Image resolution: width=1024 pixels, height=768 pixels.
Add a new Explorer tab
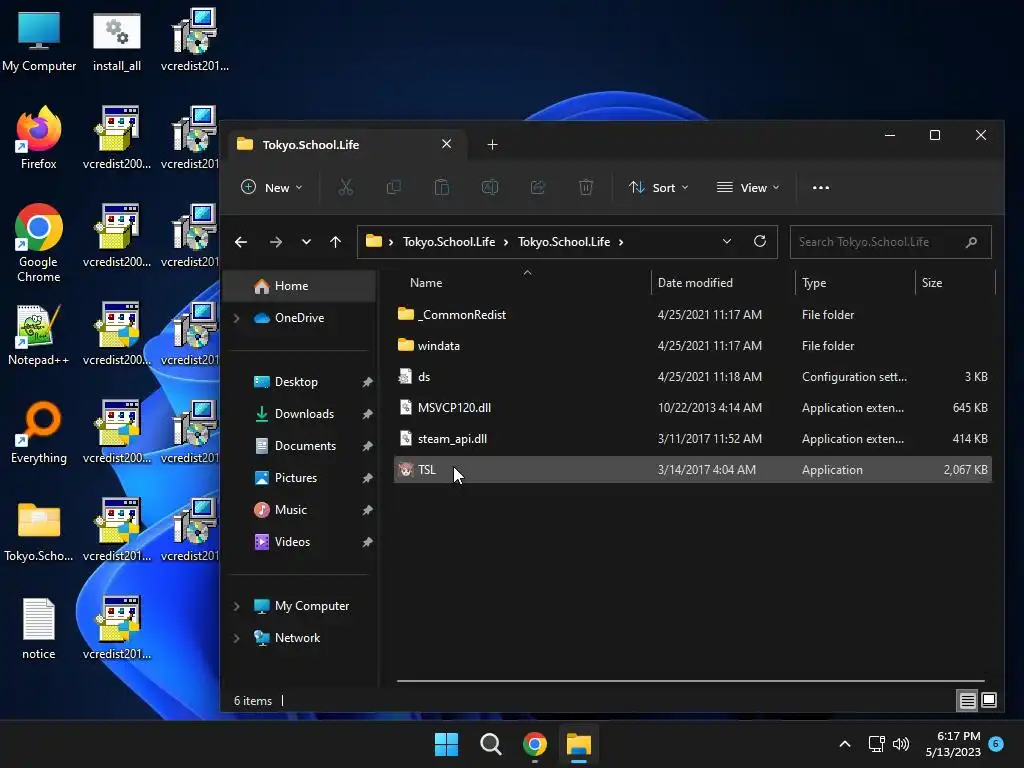point(492,145)
